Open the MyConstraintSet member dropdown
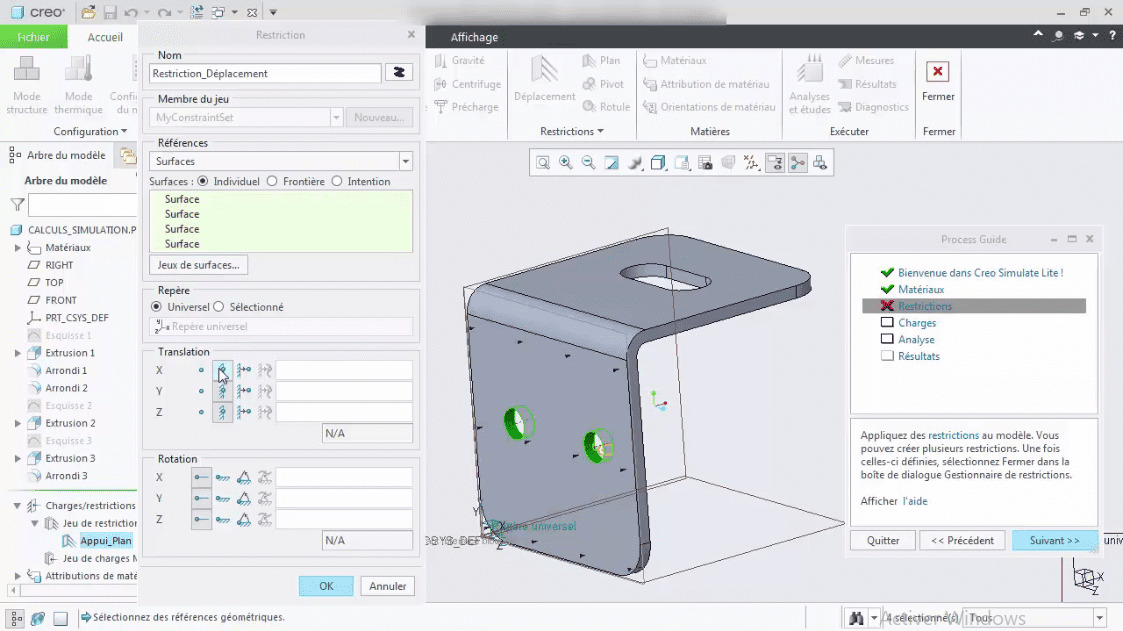Viewport: 1123px width, 631px height. pos(335,117)
